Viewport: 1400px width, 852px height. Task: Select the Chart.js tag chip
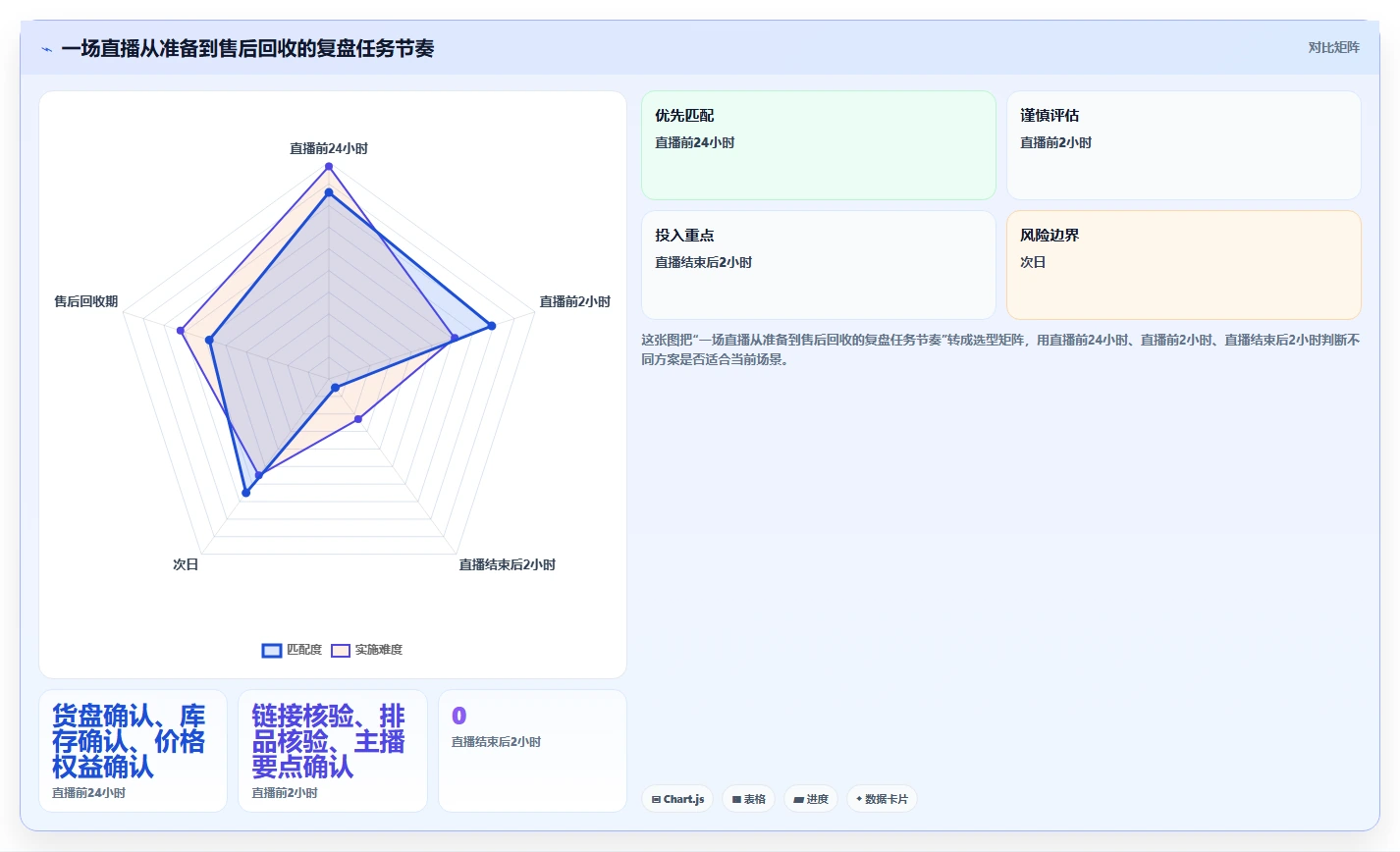coord(678,799)
